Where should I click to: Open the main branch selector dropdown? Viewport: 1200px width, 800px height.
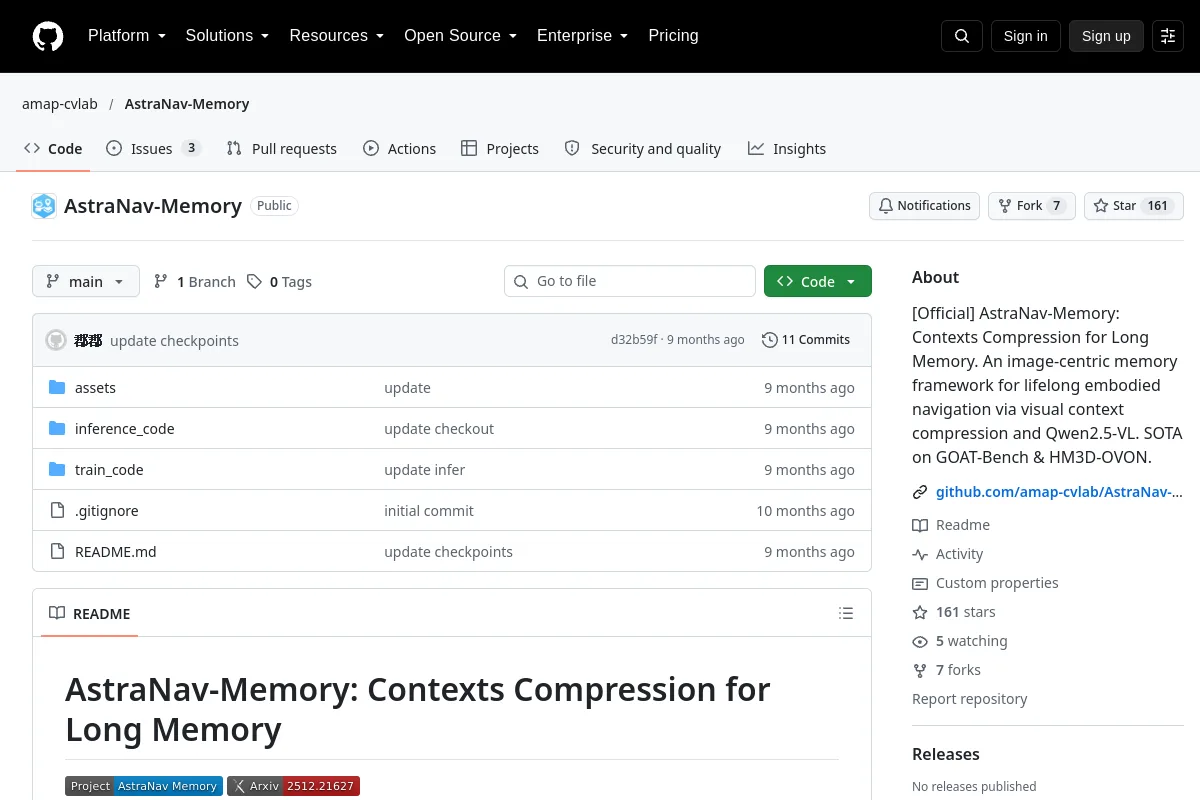86,282
